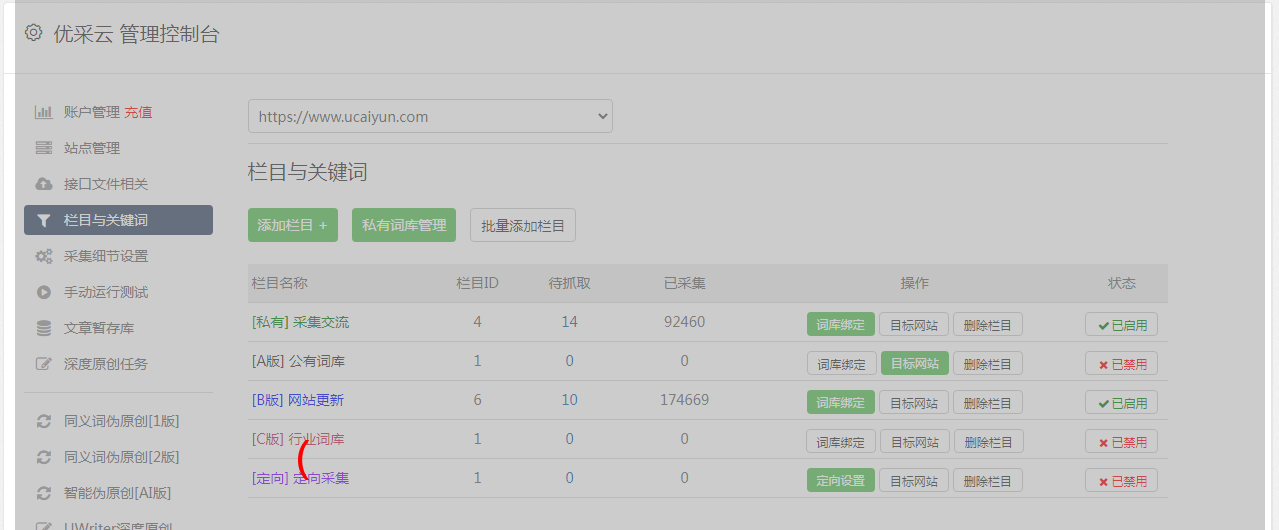
Task: Click the database icon for 文章暂存库
Action: click(44, 328)
